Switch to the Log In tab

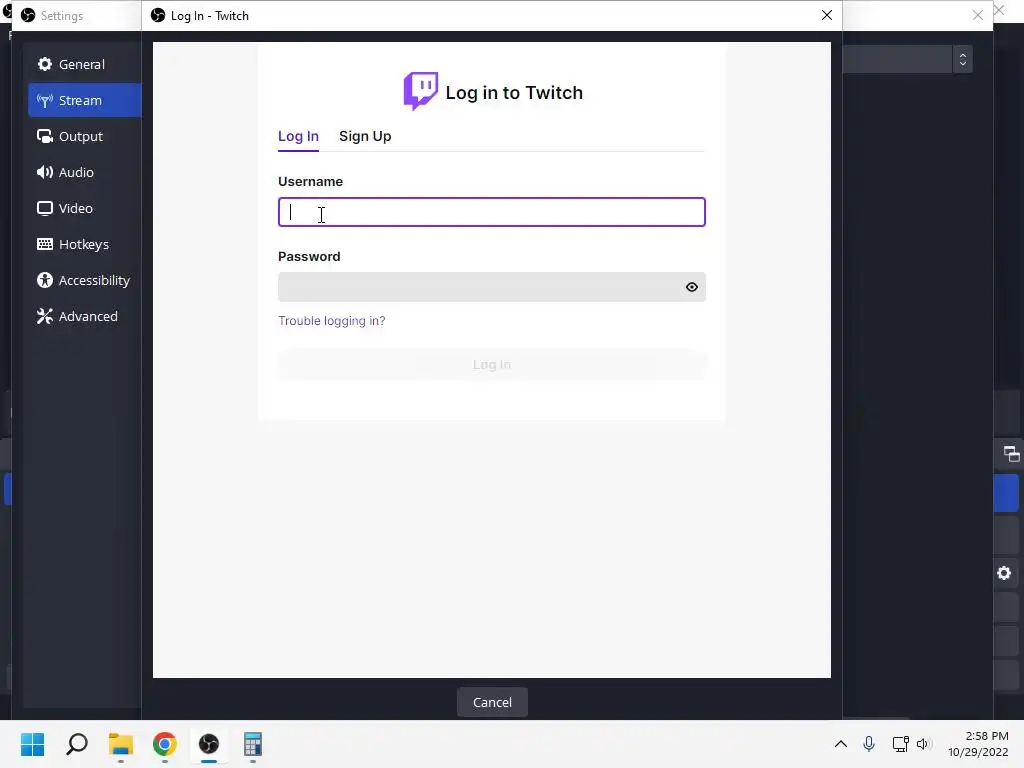pyautogui.click(x=298, y=136)
